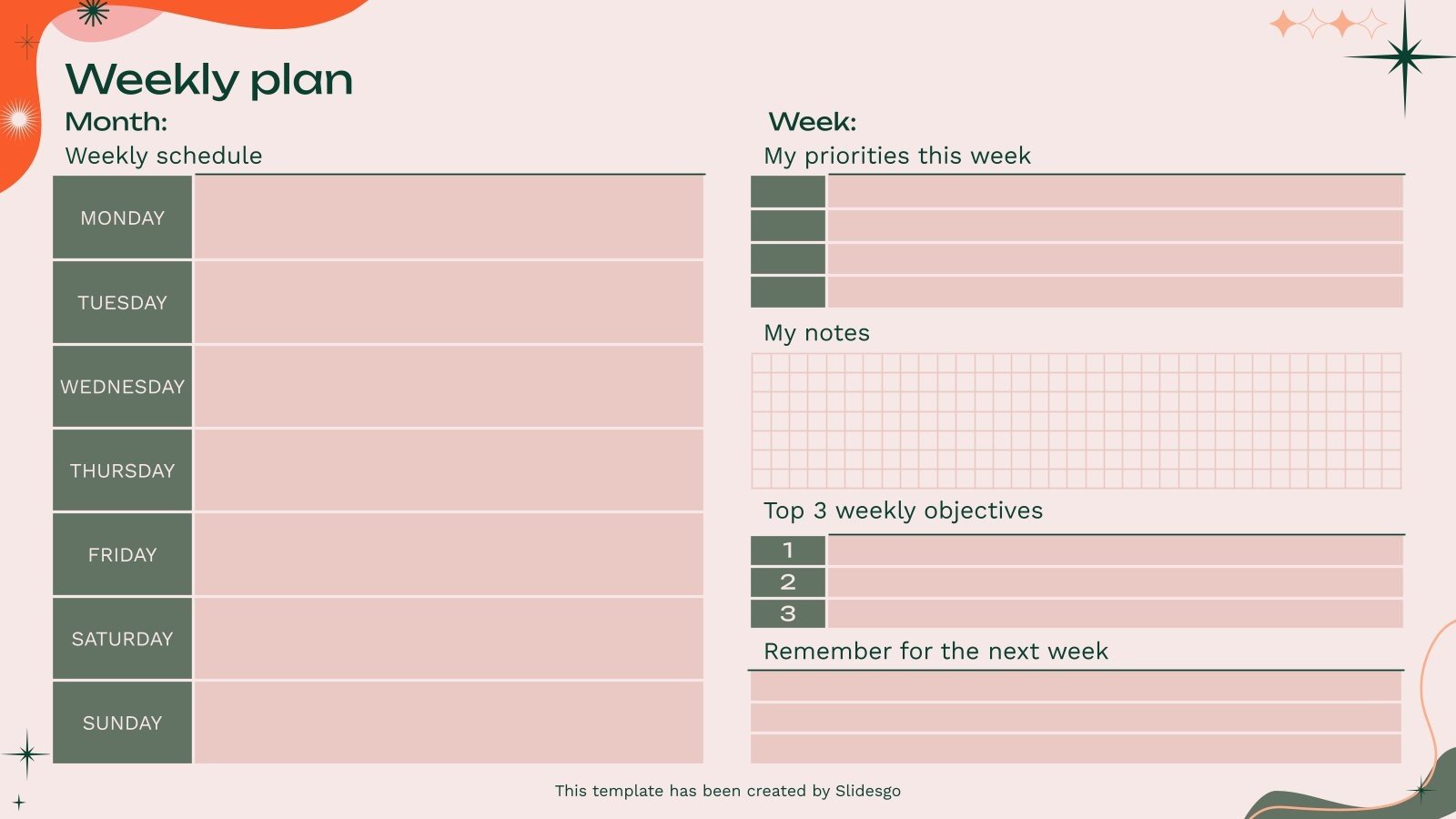The image size is (1456, 819).
Task: Click the large dark green star, top-right
Action: pyautogui.click(x=1405, y=57)
